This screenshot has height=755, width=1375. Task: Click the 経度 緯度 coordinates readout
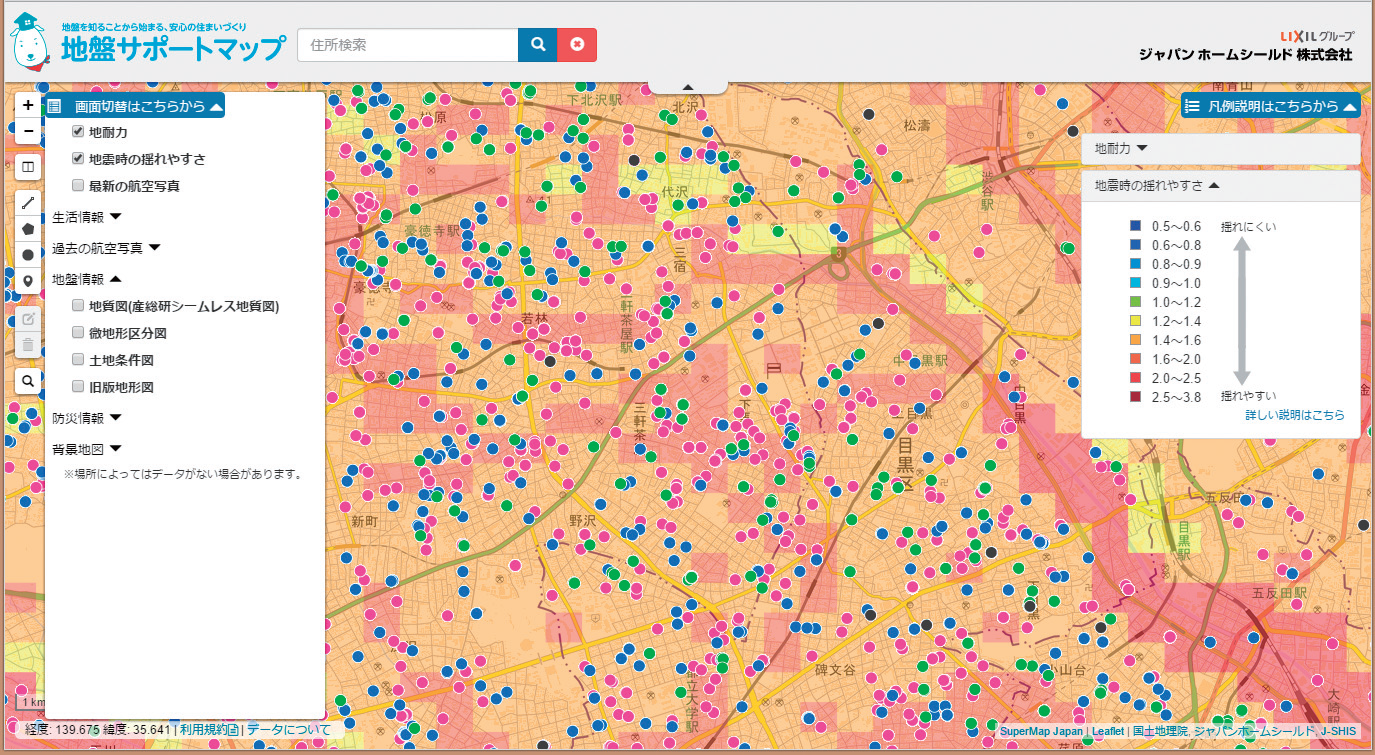[x=97, y=730]
